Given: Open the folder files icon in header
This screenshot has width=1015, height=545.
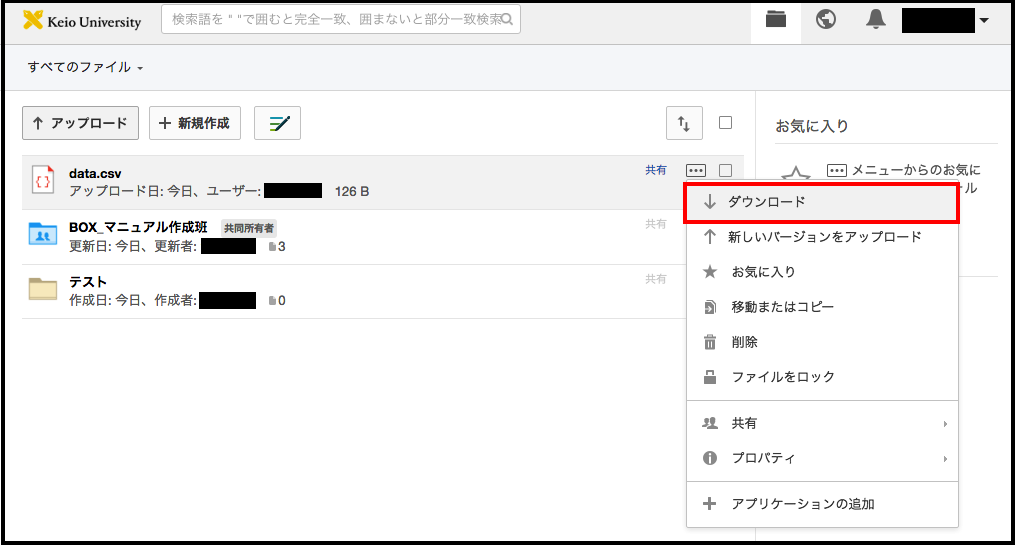Looking at the screenshot, I should click(775, 20).
